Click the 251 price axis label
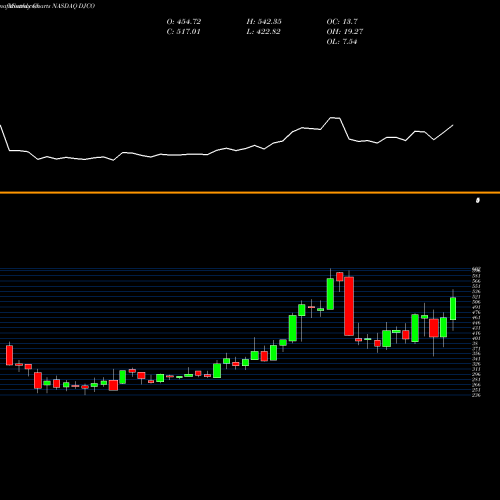500x500 pixels. [x=477, y=390]
